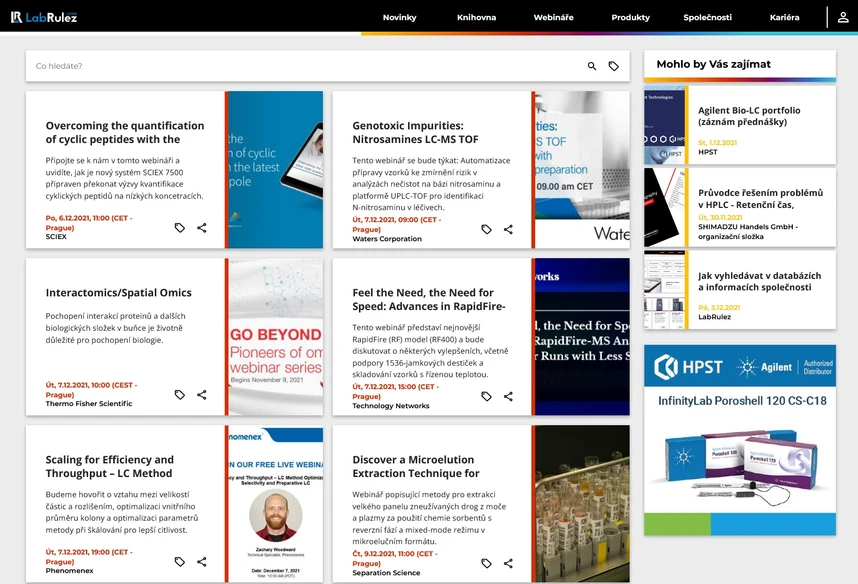Click the Agilent Bio-LC sidebar thumbnail

point(664,125)
